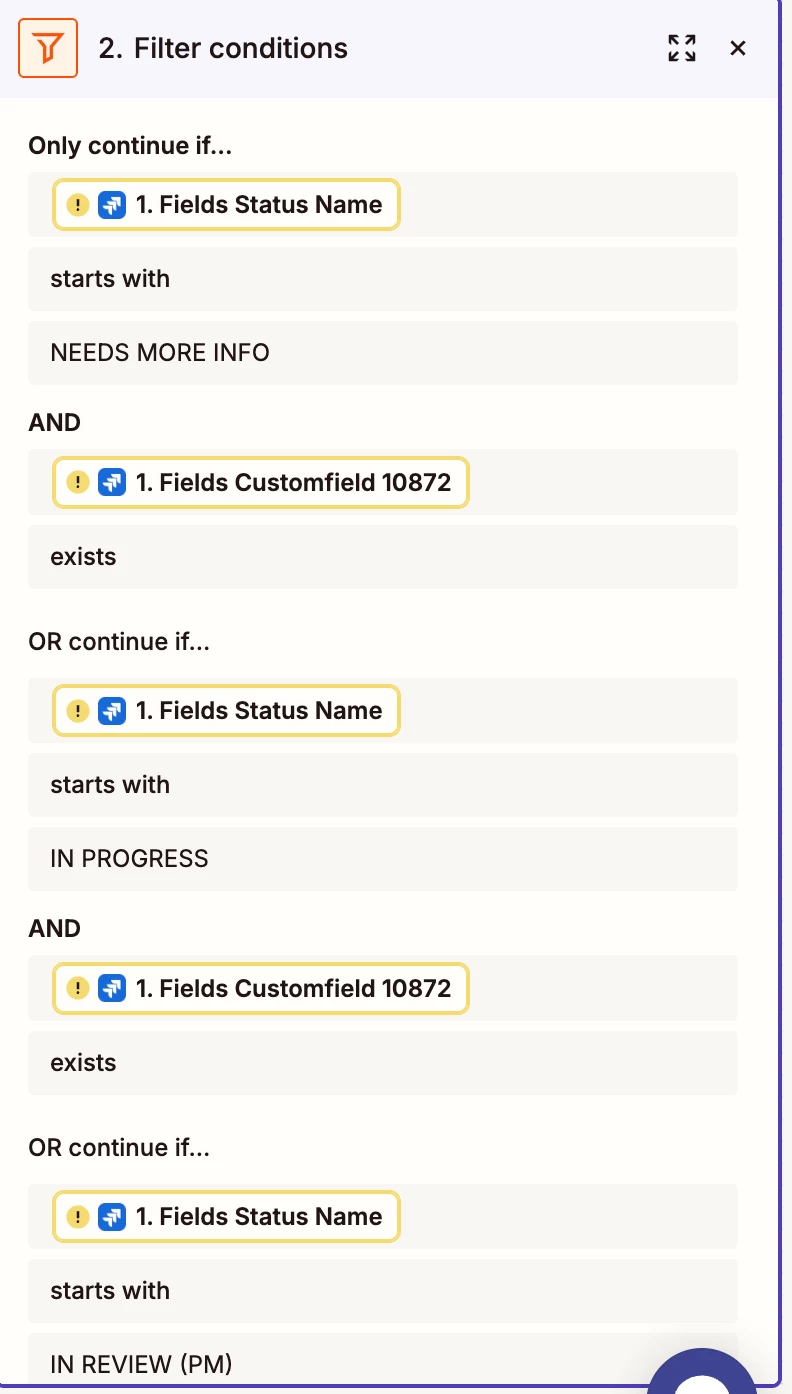Image resolution: width=792 pixels, height=1394 pixels.
Task: Click the warning icon on the first Status Name pill
Action: coord(78,205)
